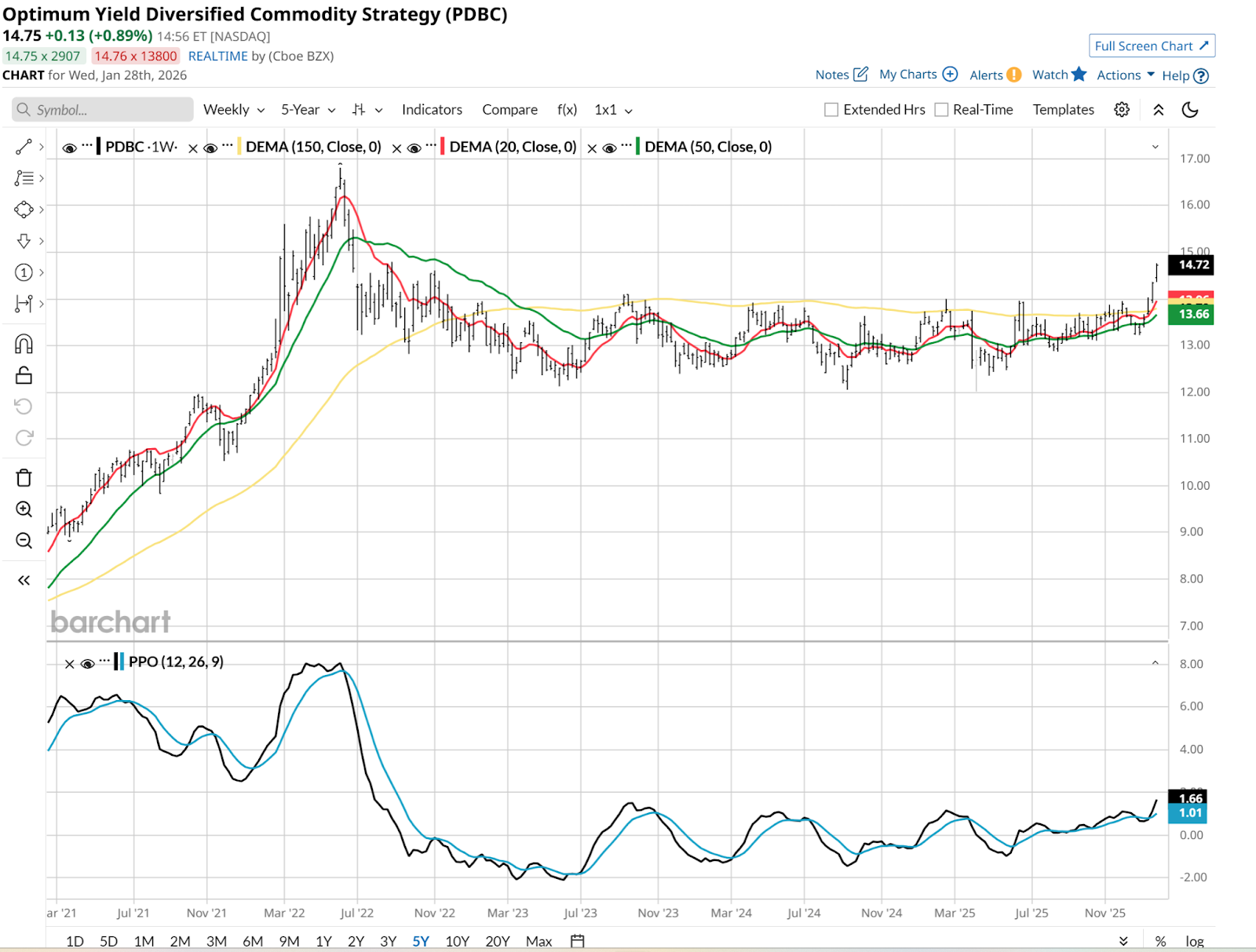Open the Actions dropdown menu
This screenshot has height=952, width=1256.
tap(1125, 75)
